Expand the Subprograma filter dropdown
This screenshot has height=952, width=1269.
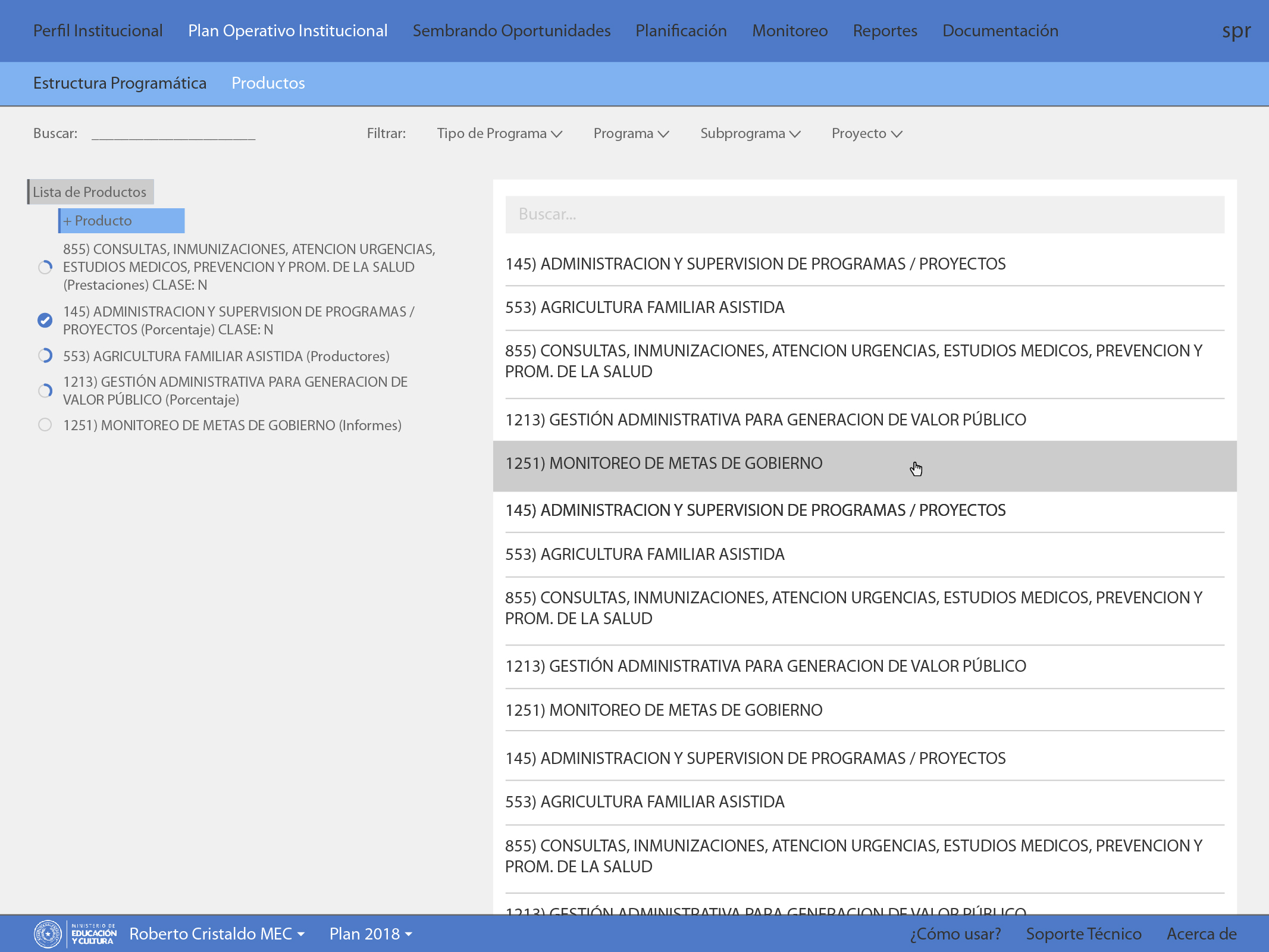click(750, 133)
